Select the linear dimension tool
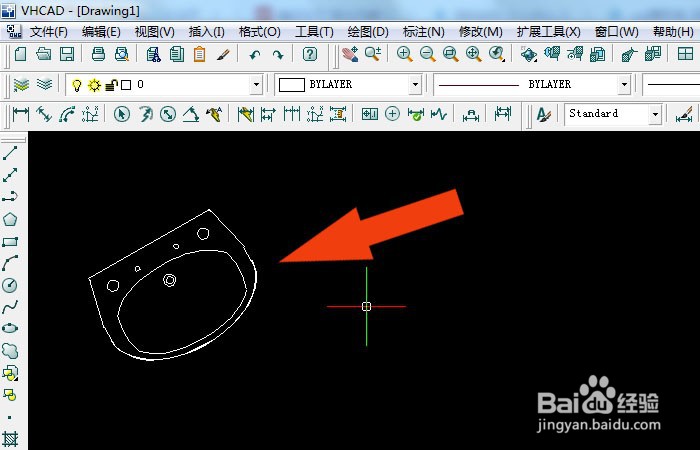The width and height of the screenshot is (700, 450). click(21, 114)
